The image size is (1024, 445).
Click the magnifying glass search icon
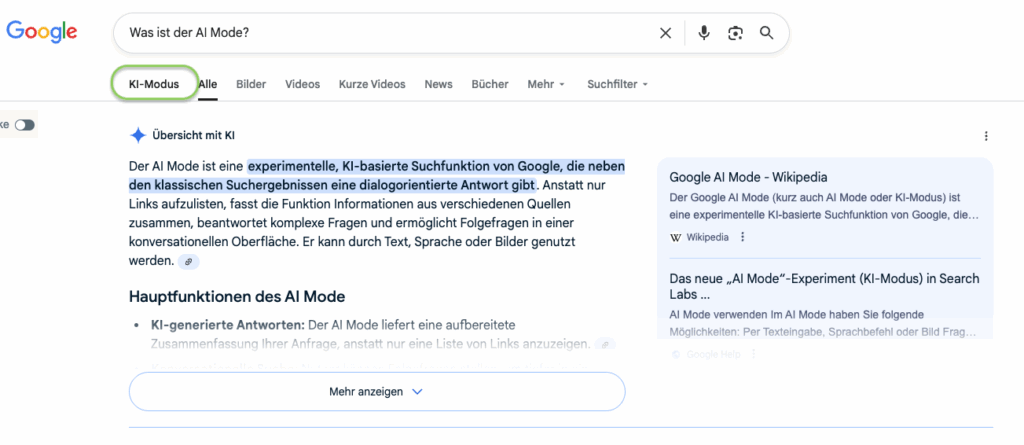[767, 33]
